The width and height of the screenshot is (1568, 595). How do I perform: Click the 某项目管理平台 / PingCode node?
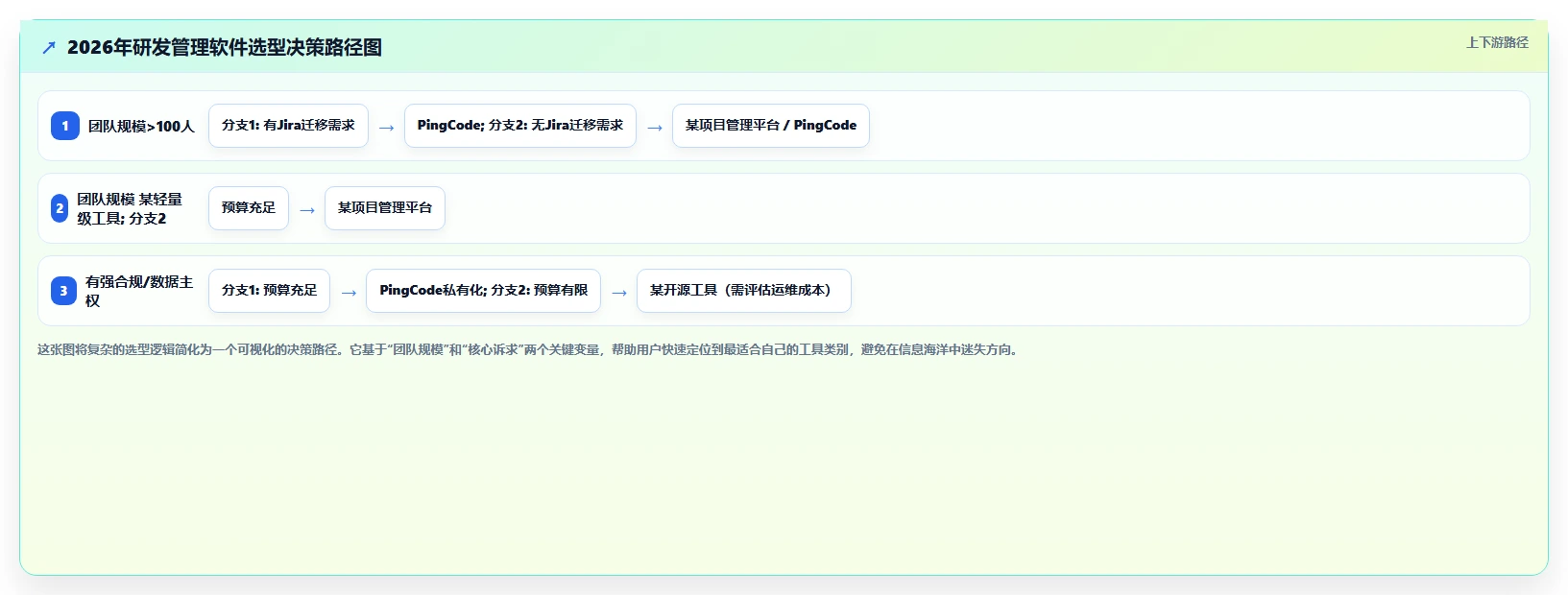coord(771,126)
